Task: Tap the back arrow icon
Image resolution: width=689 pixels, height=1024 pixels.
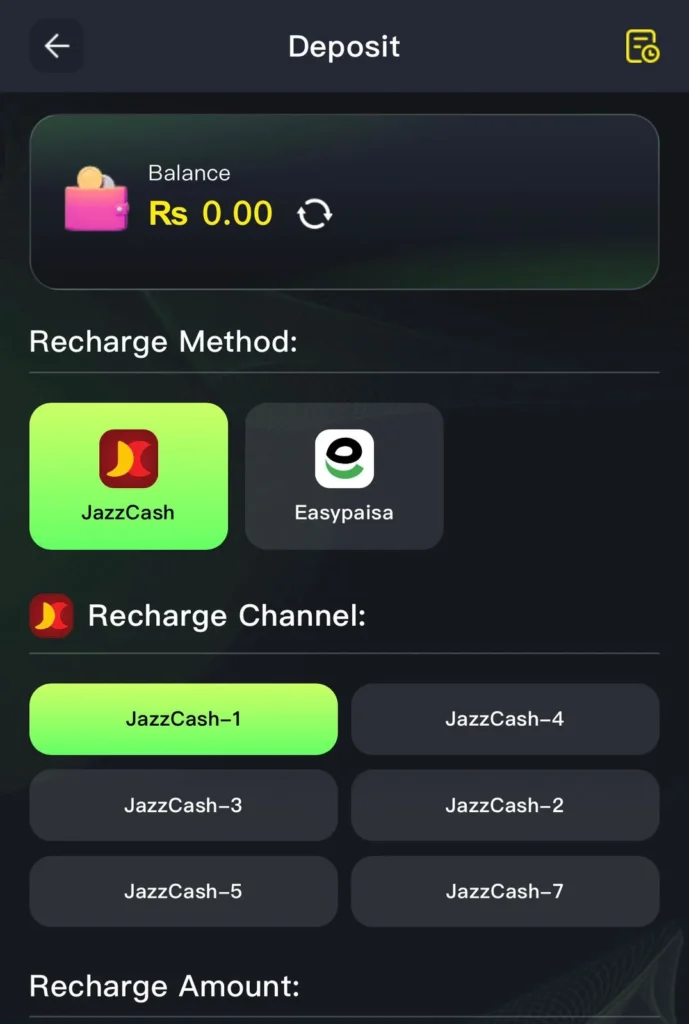Action: pos(56,46)
